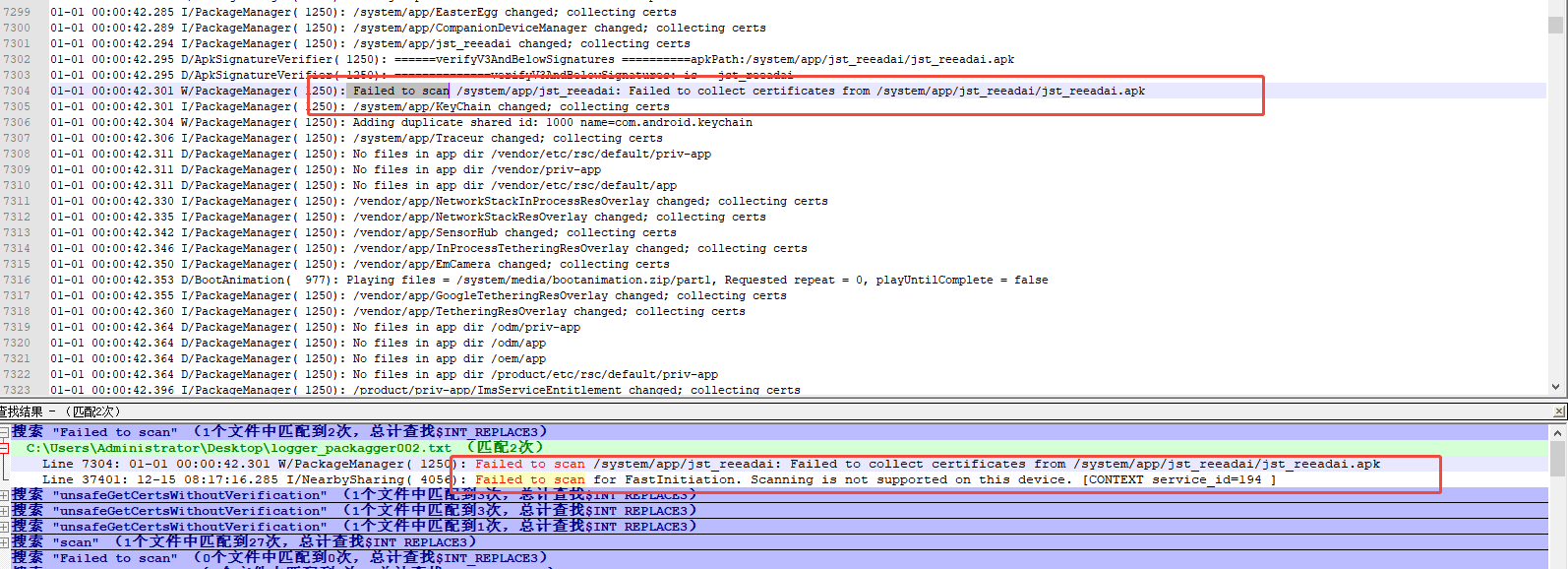Viewport: 1568px width, 569px height.
Task: Click line number 7316 in the margin
Action: click(x=17, y=280)
